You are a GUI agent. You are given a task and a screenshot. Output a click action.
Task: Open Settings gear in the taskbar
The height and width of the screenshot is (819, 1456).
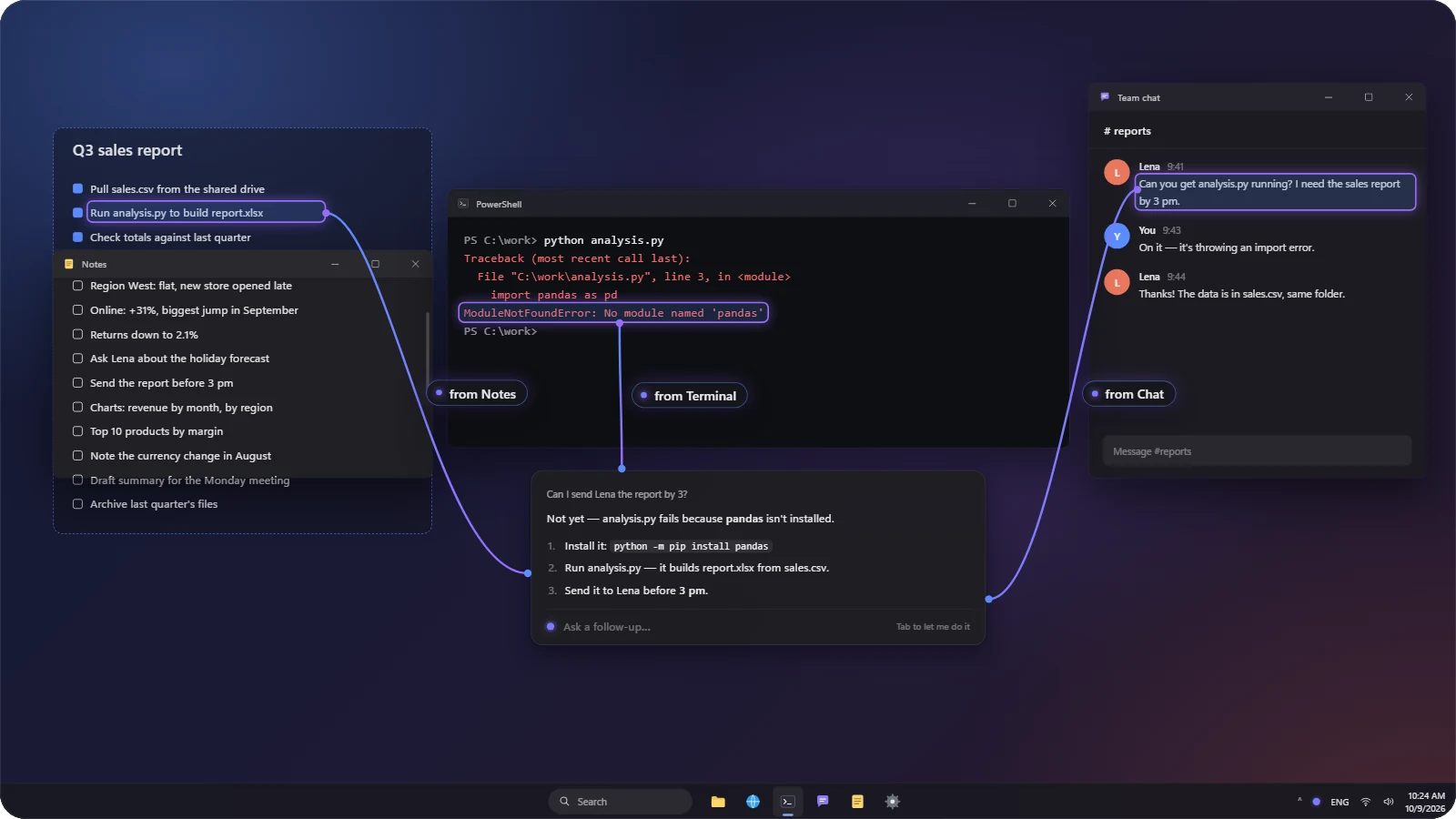click(893, 802)
